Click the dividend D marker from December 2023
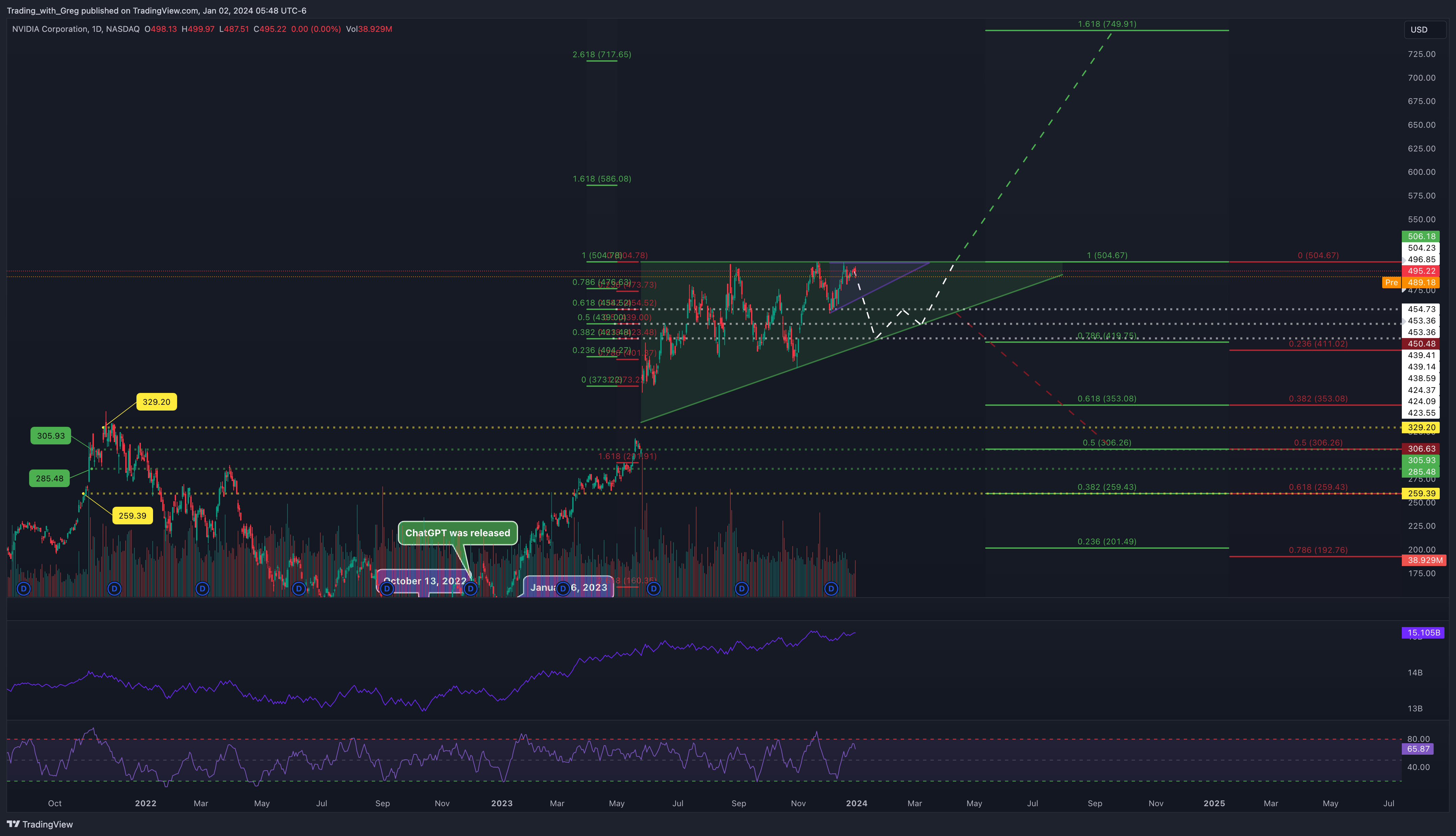 click(831, 588)
